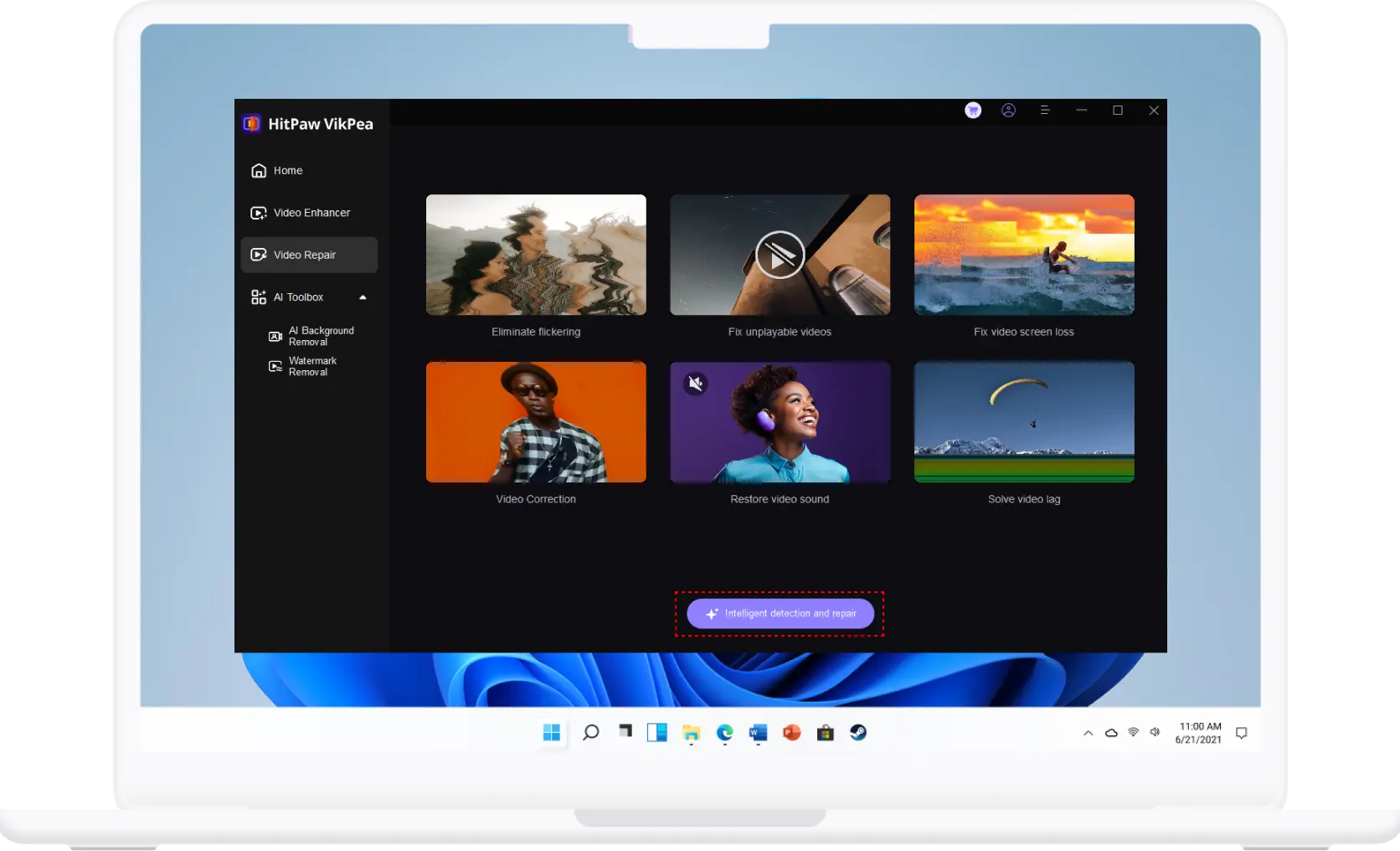Viewport: 1400px width, 851px height.
Task: Open PowerPoint from the taskbar
Action: click(791, 733)
